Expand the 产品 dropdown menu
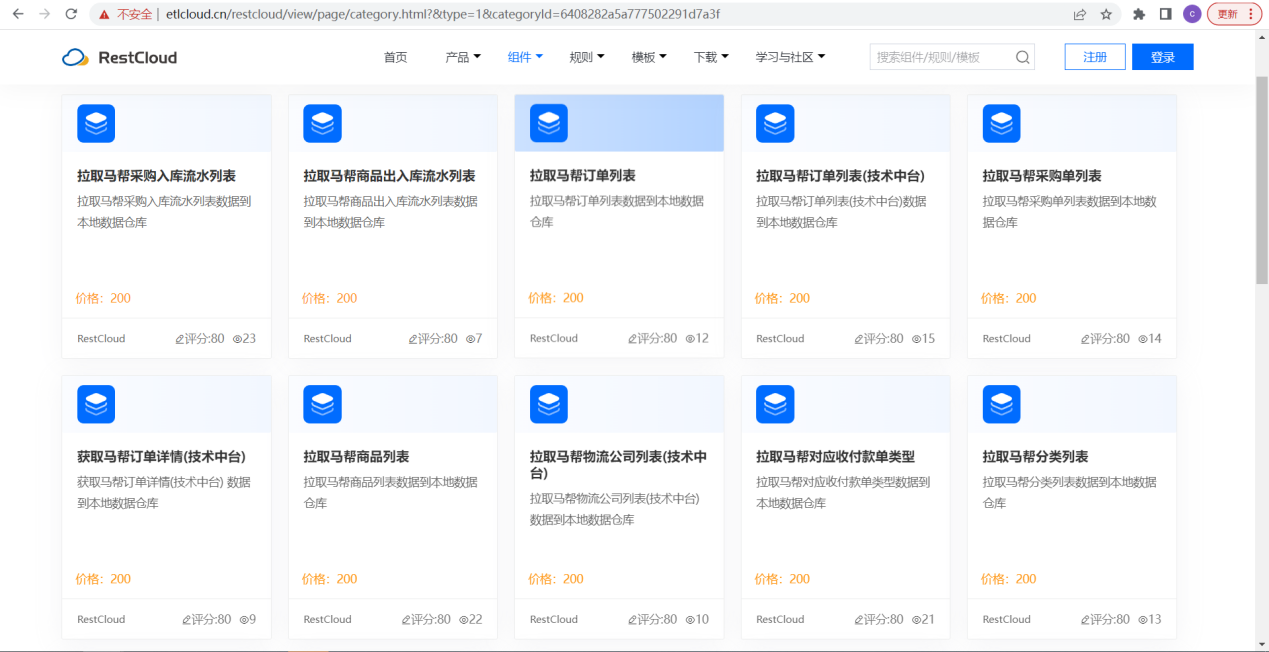Screen dimensions: 1269x652 click(x=462, y=57)
